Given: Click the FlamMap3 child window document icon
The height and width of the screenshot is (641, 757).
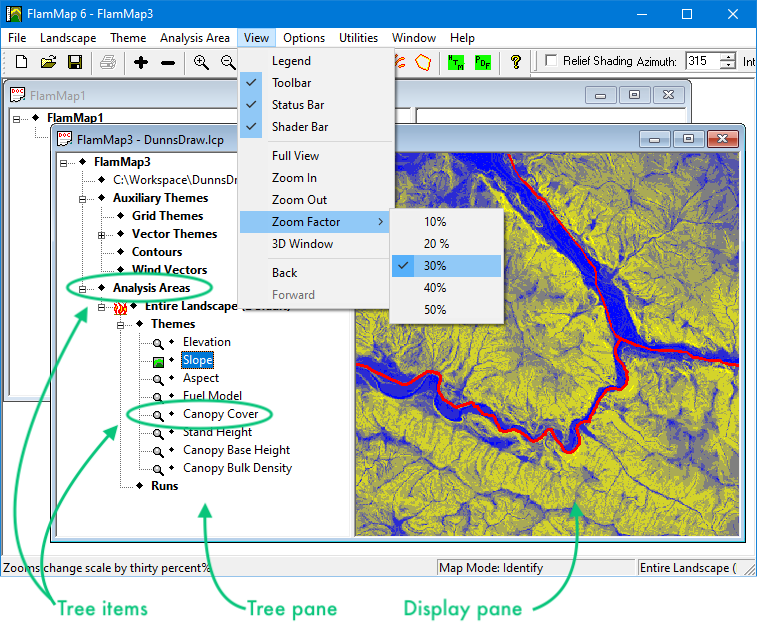Looking at the screenshot, I should (x=65, y=139).
